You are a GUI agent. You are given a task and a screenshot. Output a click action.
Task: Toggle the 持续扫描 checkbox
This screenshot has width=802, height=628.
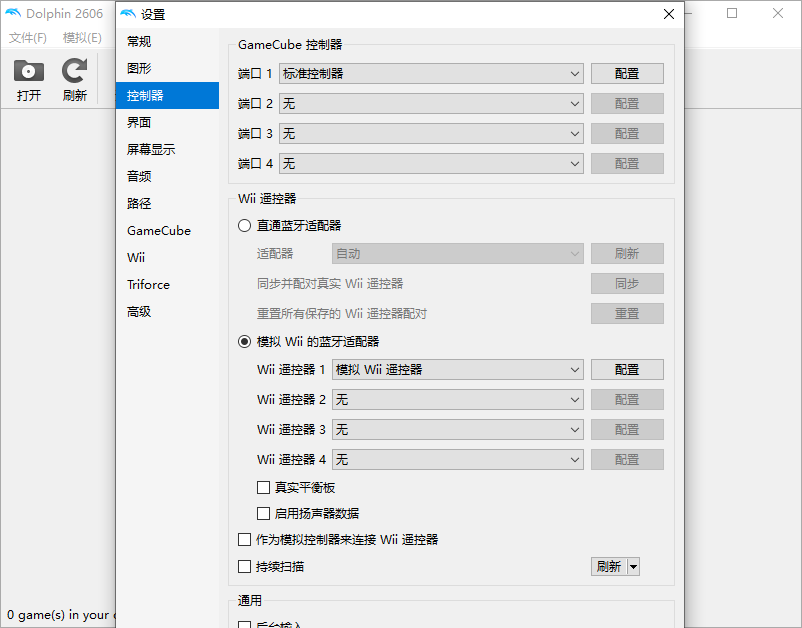[x=244, y=567]
